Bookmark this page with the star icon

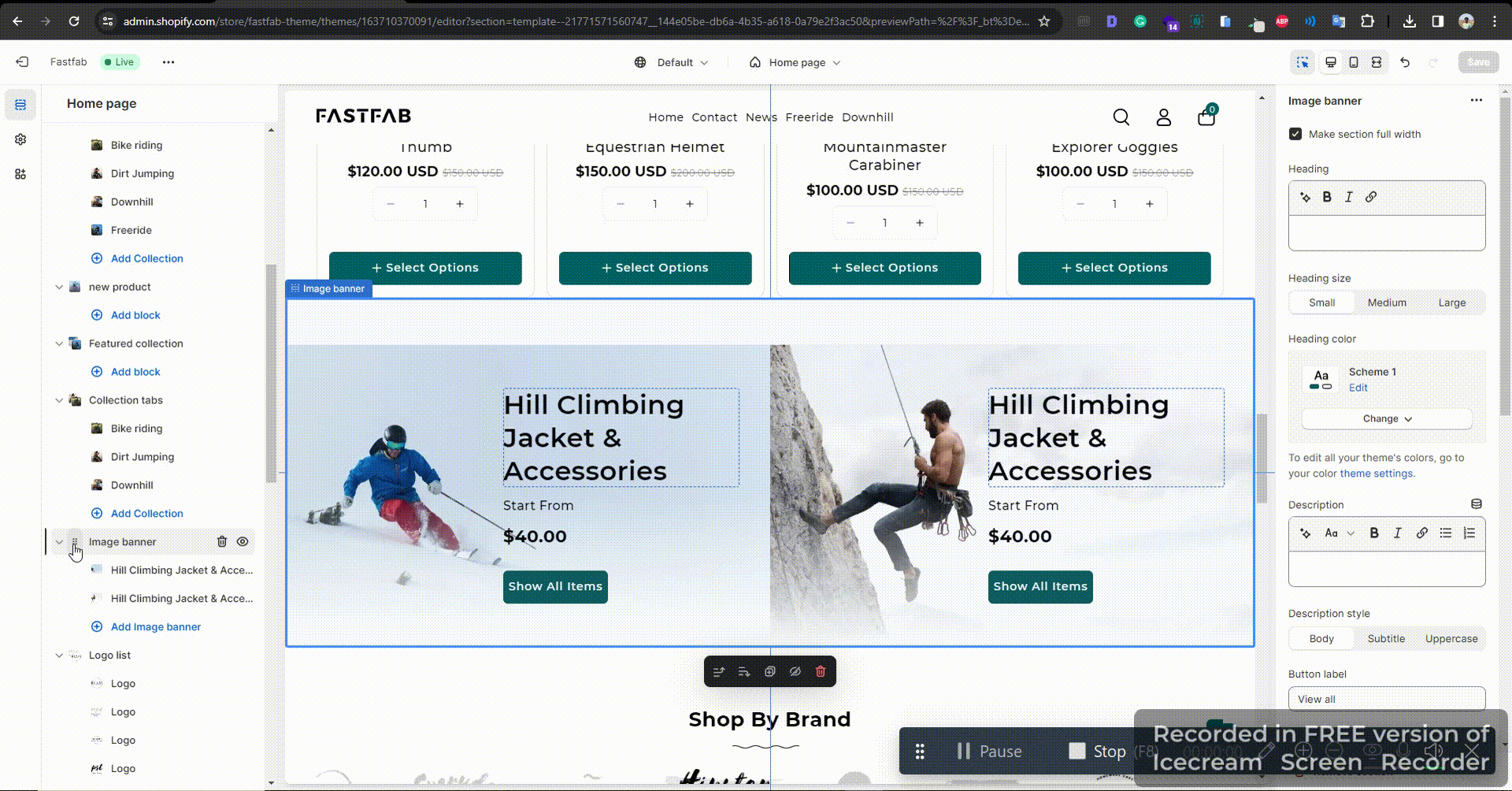[x=1044, y=21]
